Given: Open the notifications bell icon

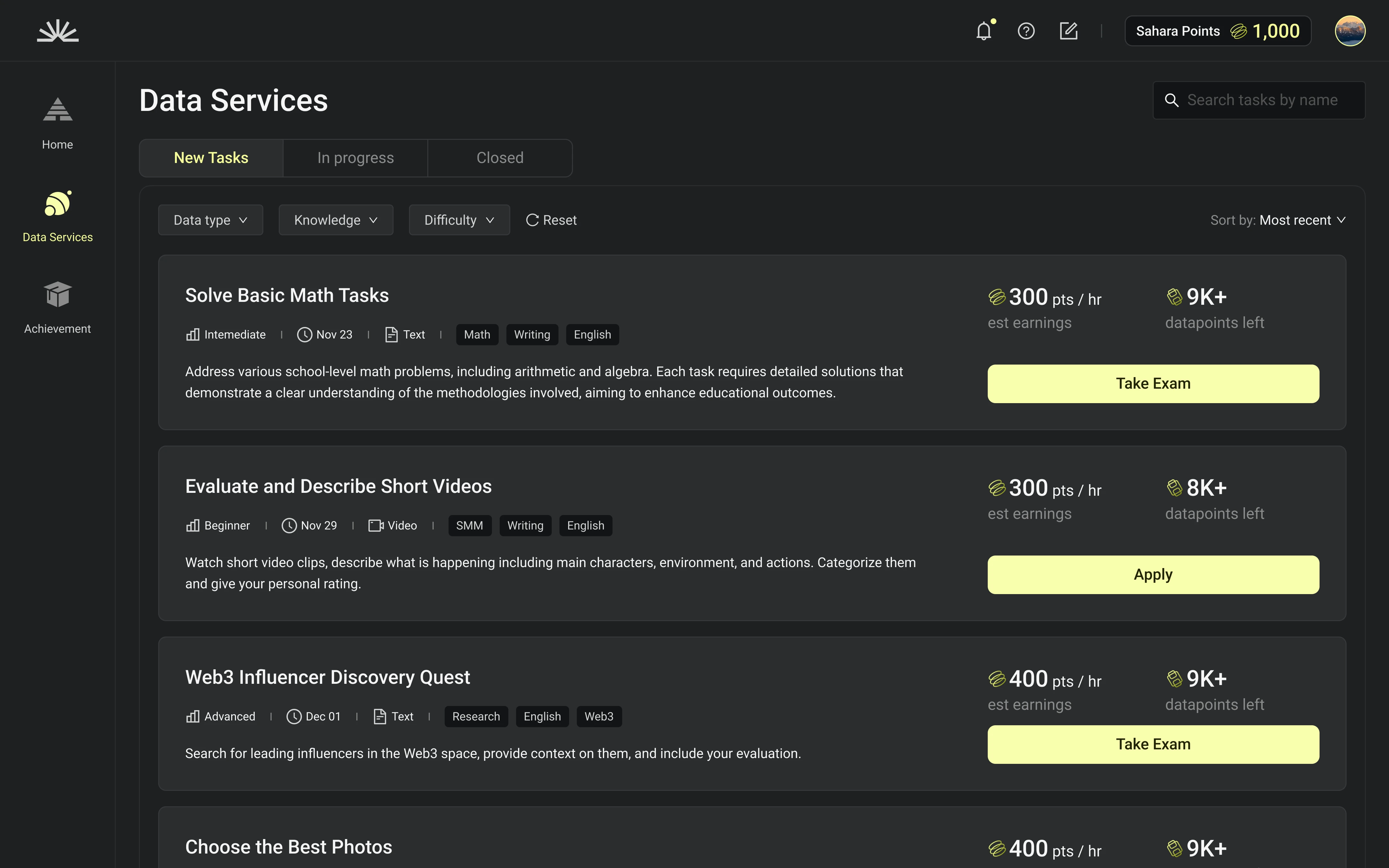Looking at the screenshot, I should [x=984, y=31].
